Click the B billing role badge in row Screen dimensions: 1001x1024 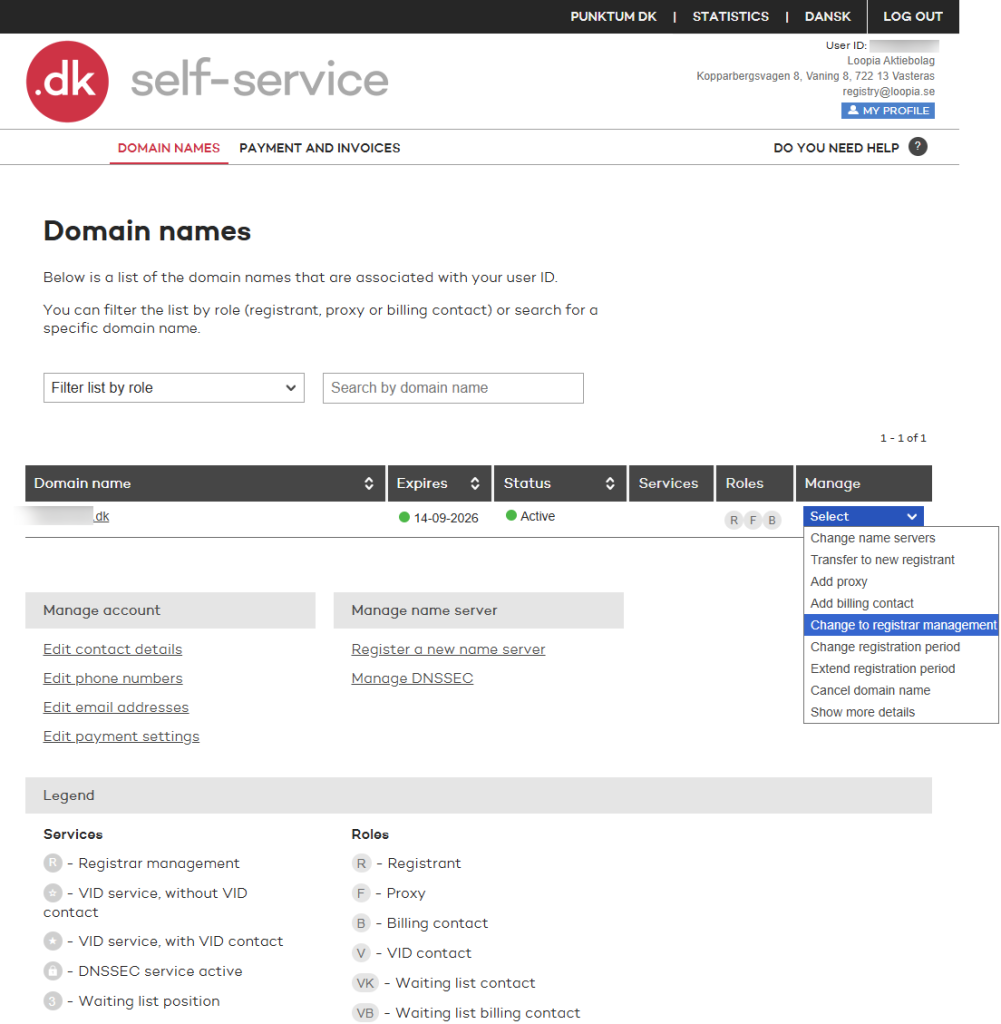[771, 520]
